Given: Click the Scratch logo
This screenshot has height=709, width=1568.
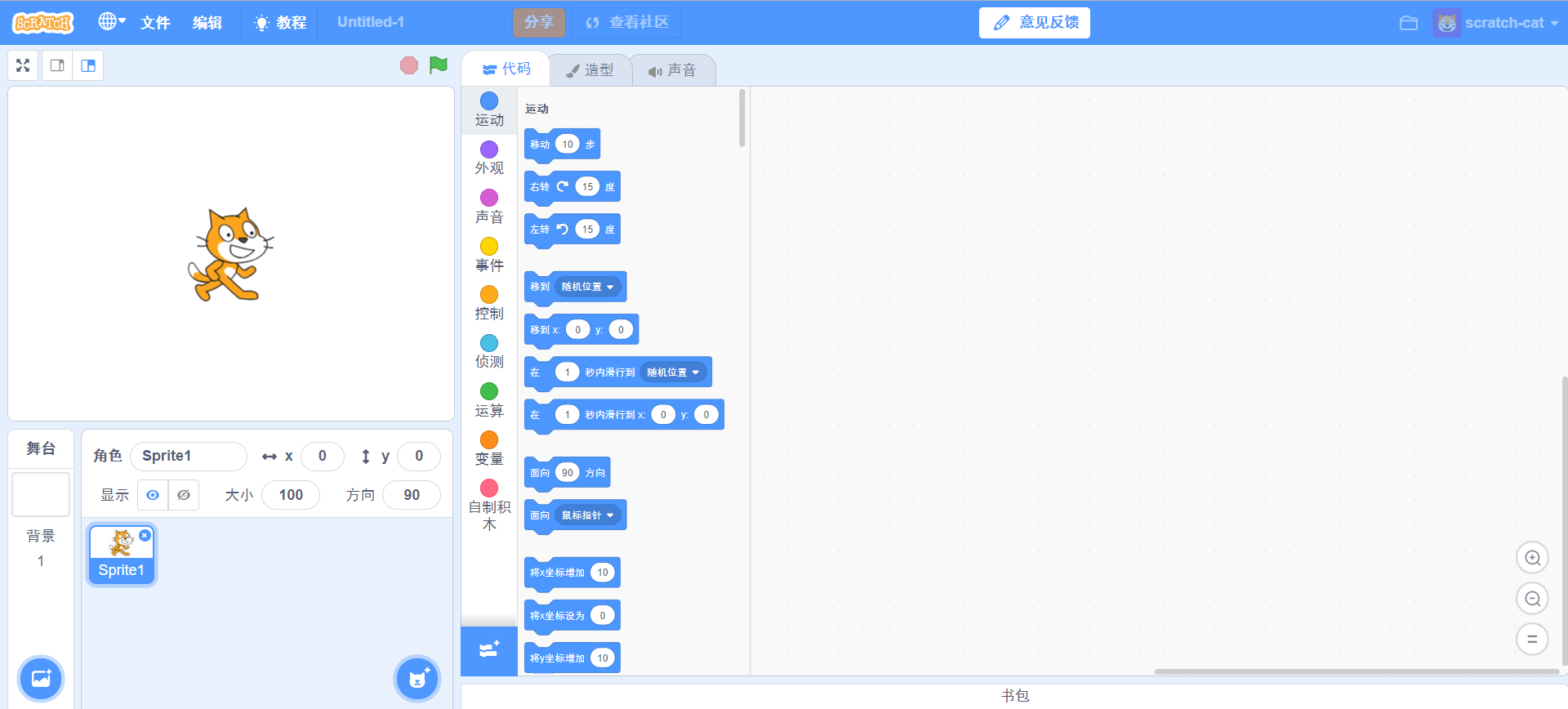Looking at the screenshot, I should 43,22.
